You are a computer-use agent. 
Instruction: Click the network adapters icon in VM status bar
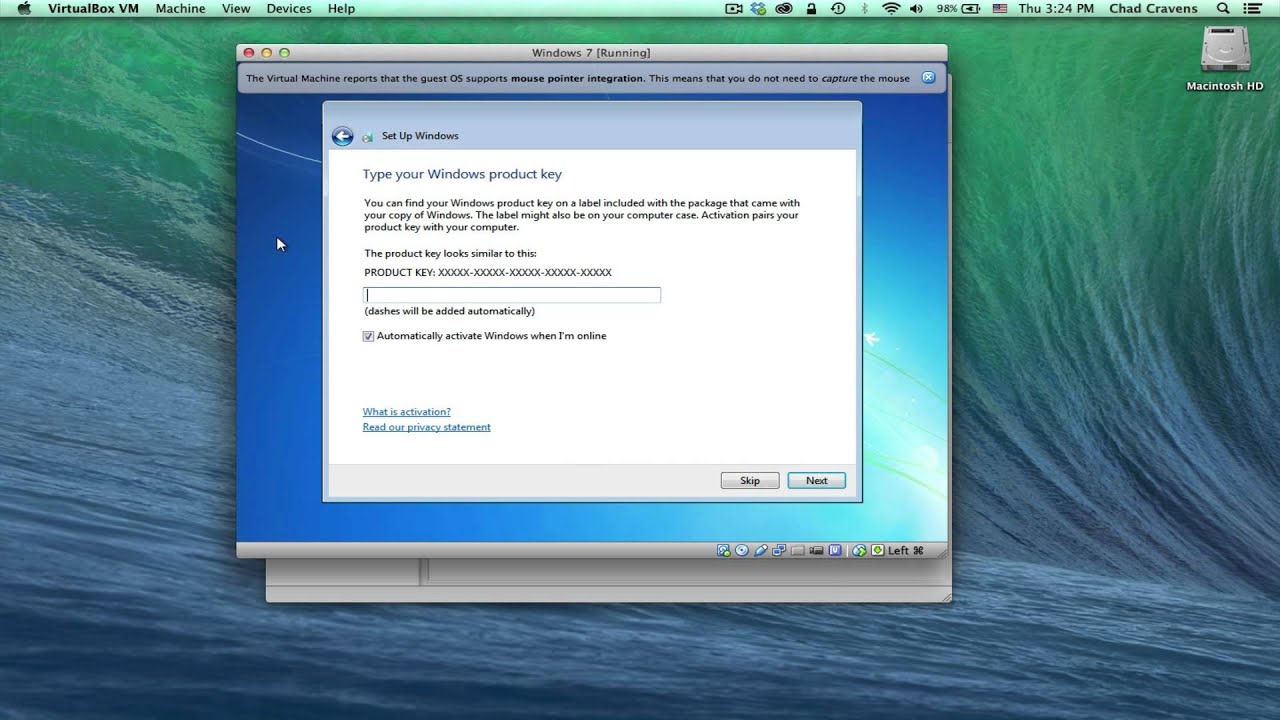pos(779,550)
